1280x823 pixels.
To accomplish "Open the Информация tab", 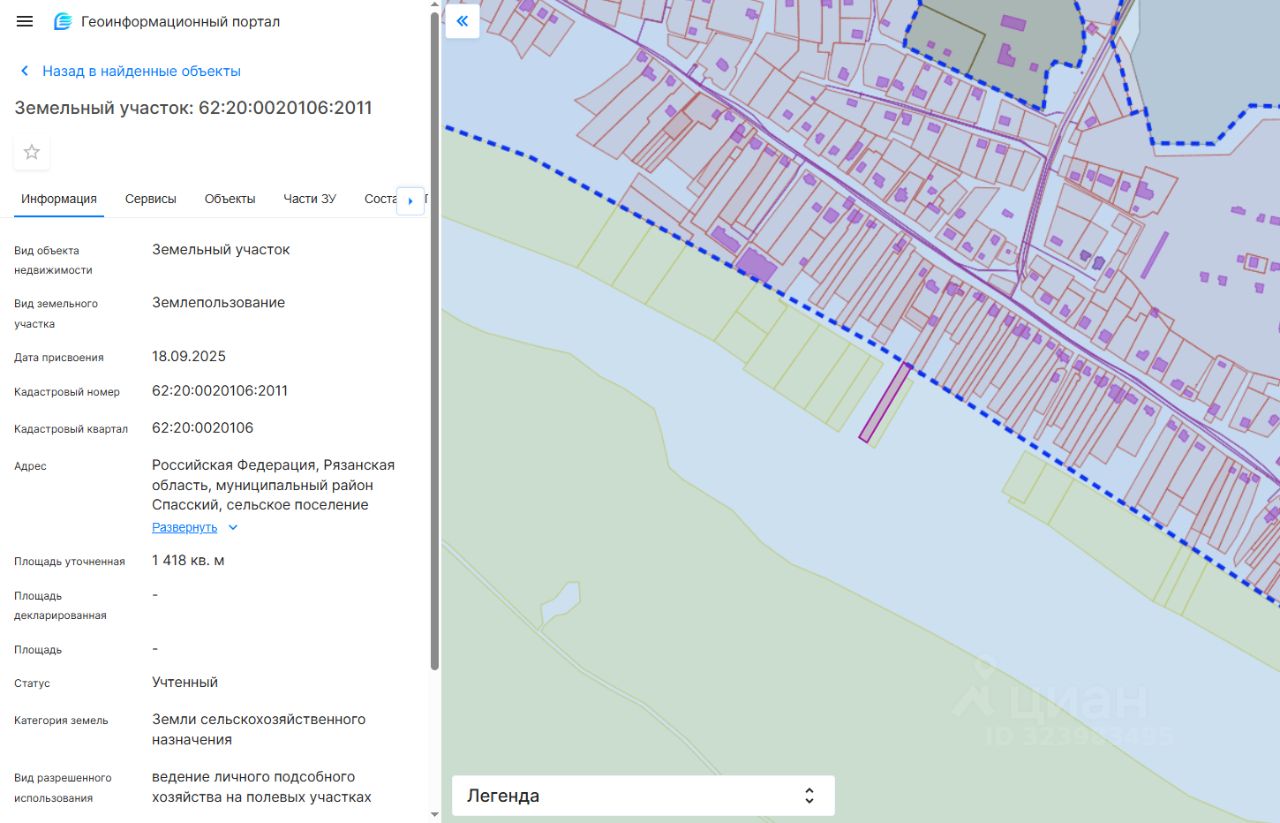I will click(59, 199).
